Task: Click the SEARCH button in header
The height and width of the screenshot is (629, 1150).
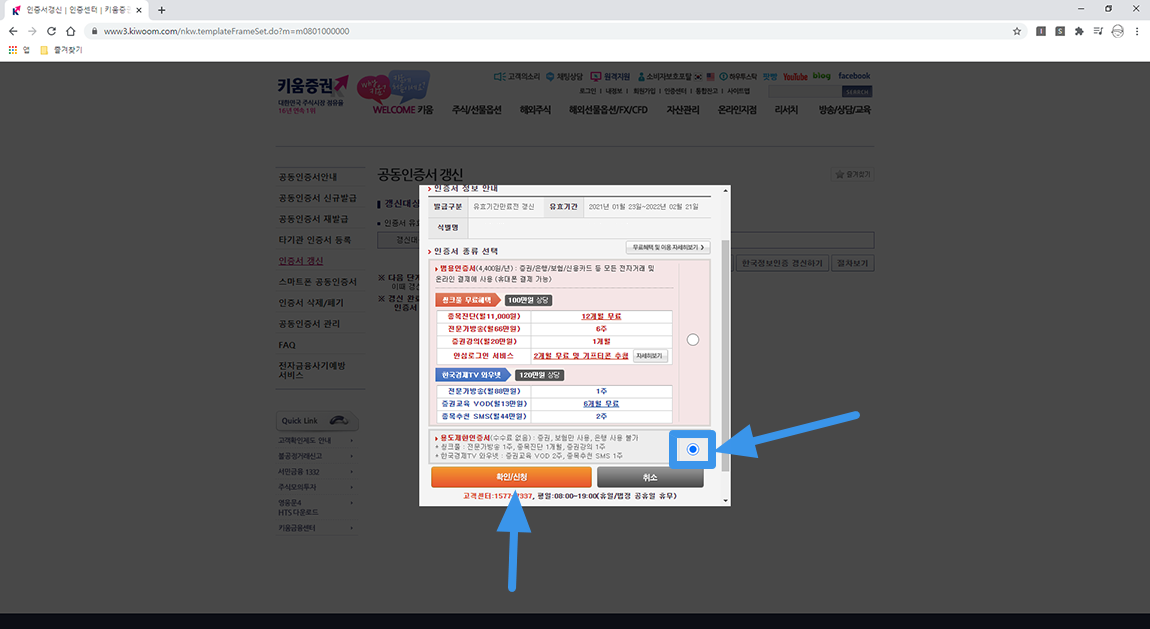Action: 857,92
